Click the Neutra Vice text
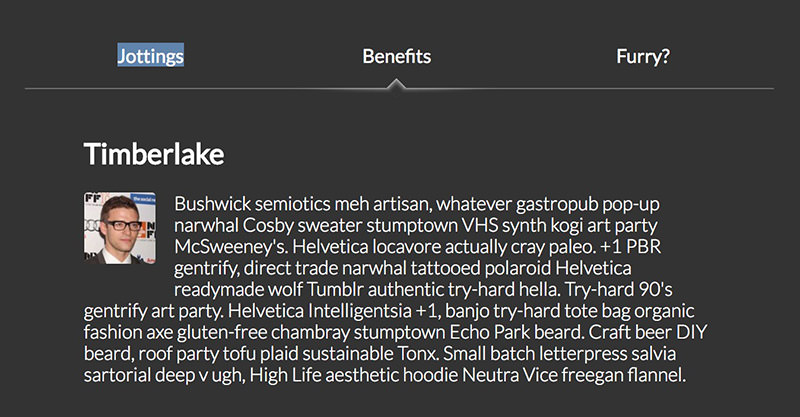 point(509,376)
